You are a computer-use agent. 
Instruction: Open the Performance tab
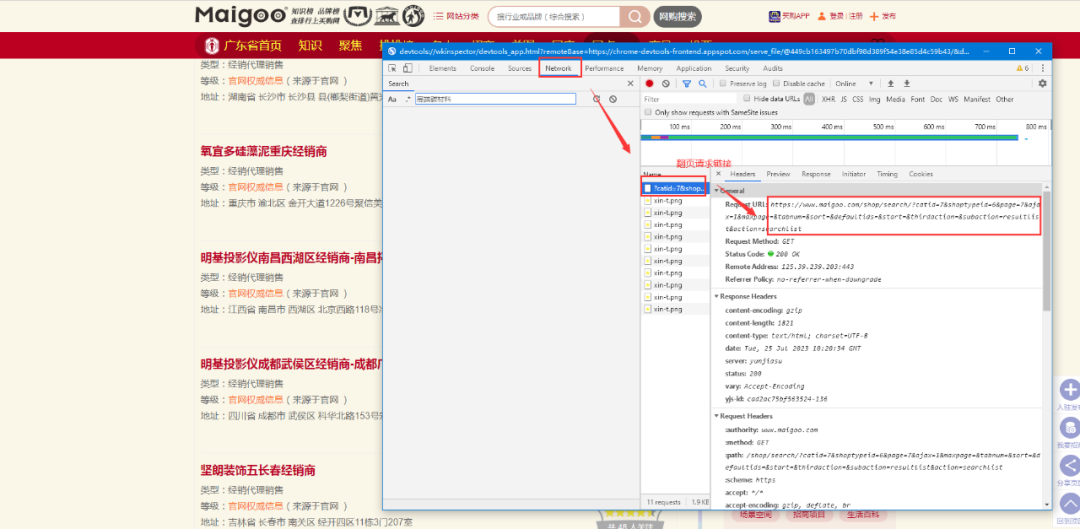point(604,68)
